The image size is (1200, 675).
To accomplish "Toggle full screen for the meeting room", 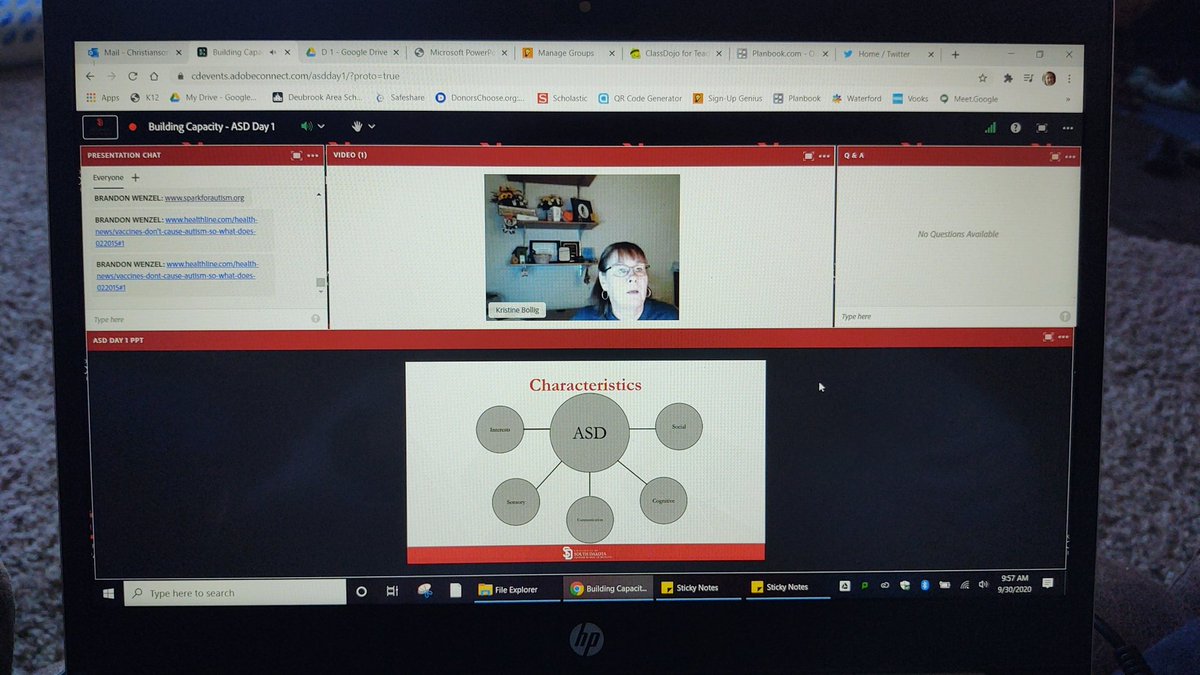I will coord(1041,128).
